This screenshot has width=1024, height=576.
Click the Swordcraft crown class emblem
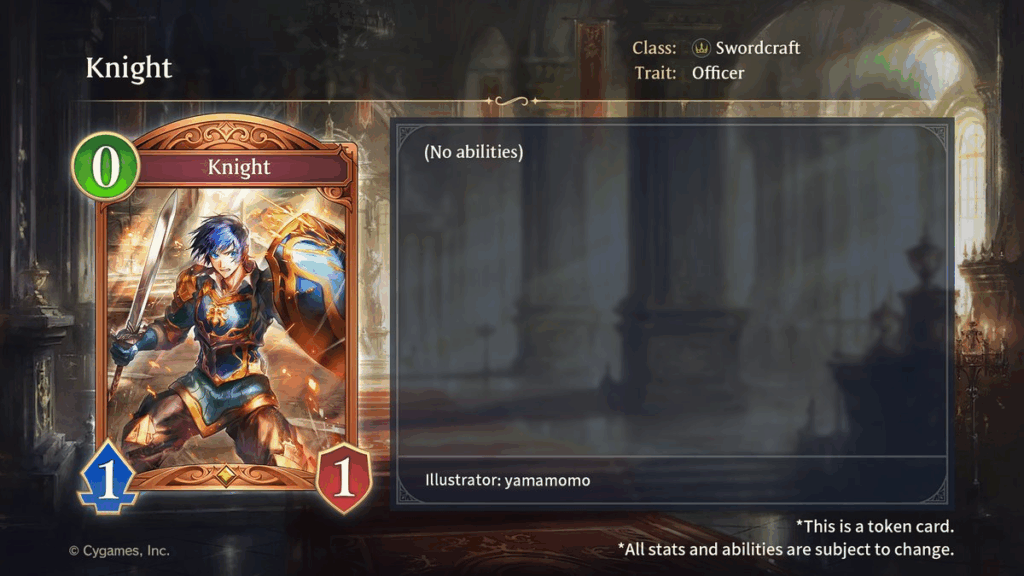coord(701,48)
